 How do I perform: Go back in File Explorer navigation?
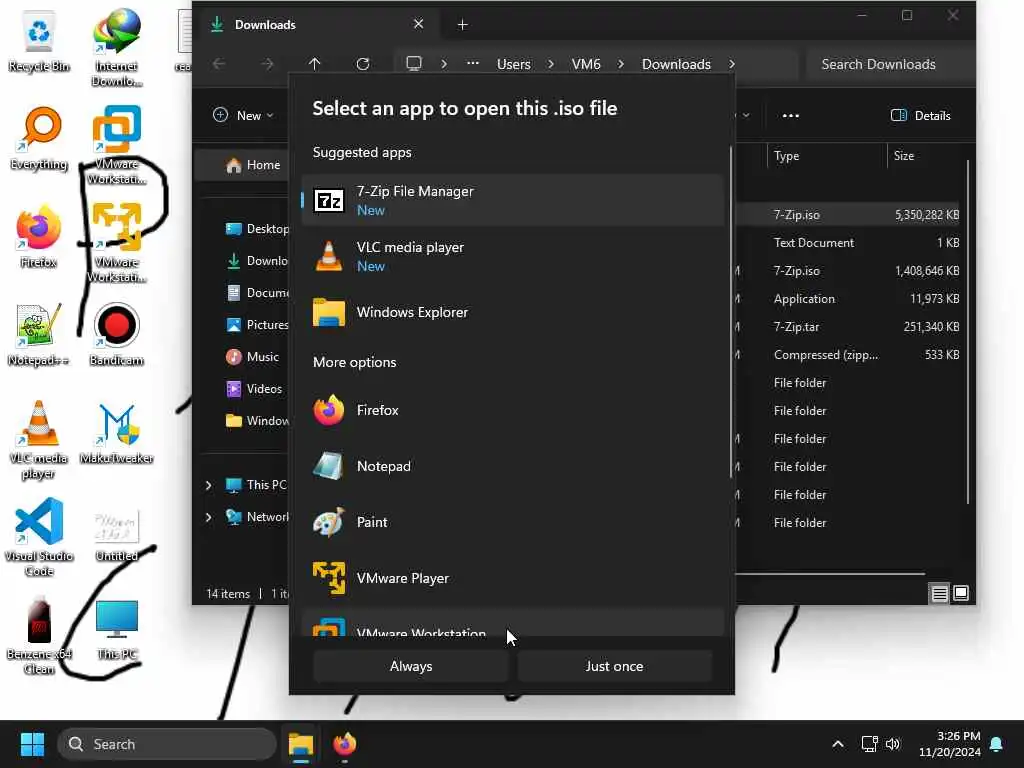[219, 63]
